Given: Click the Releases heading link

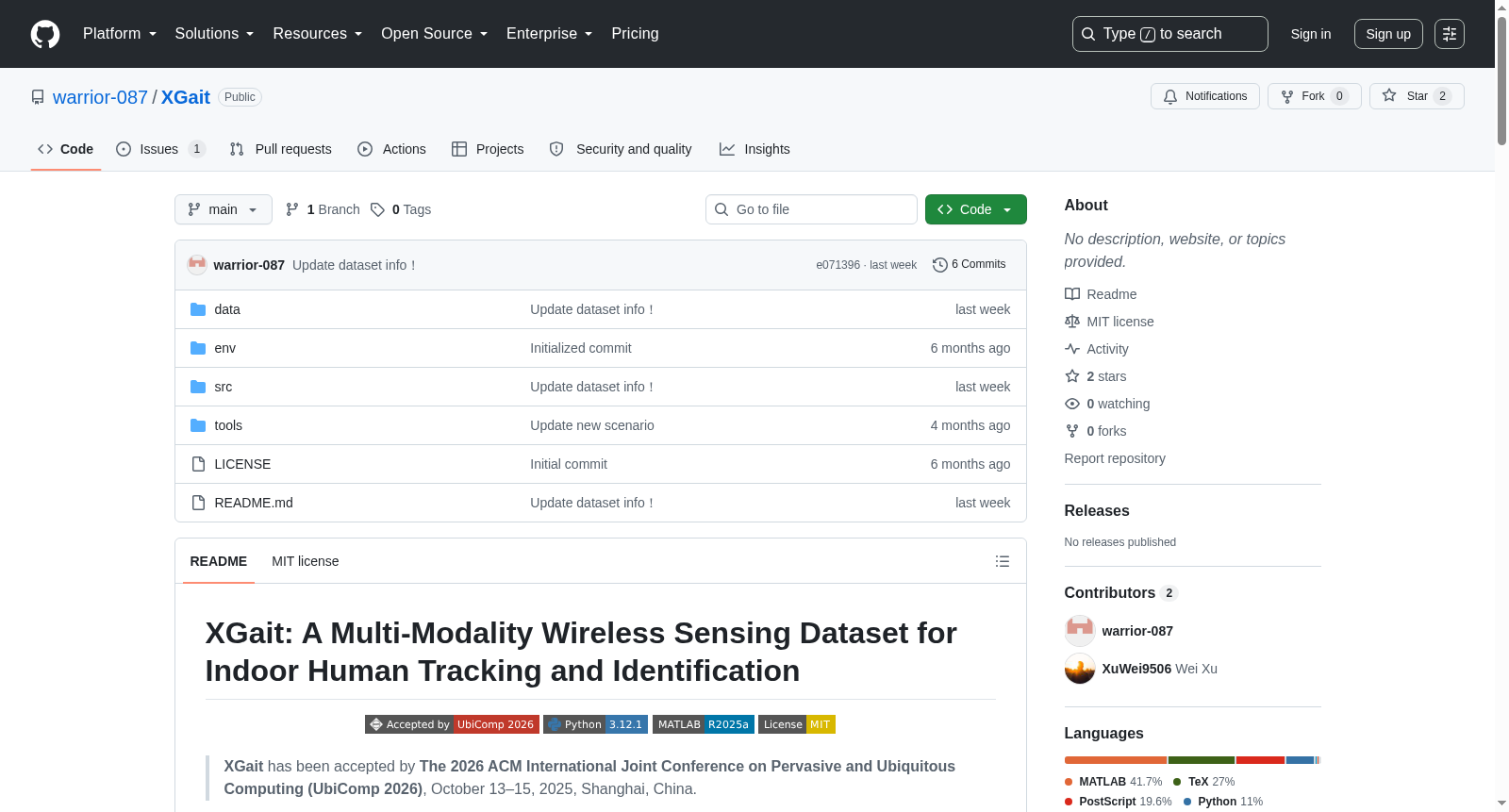Looking at the screenshot, I should 1097,510.
